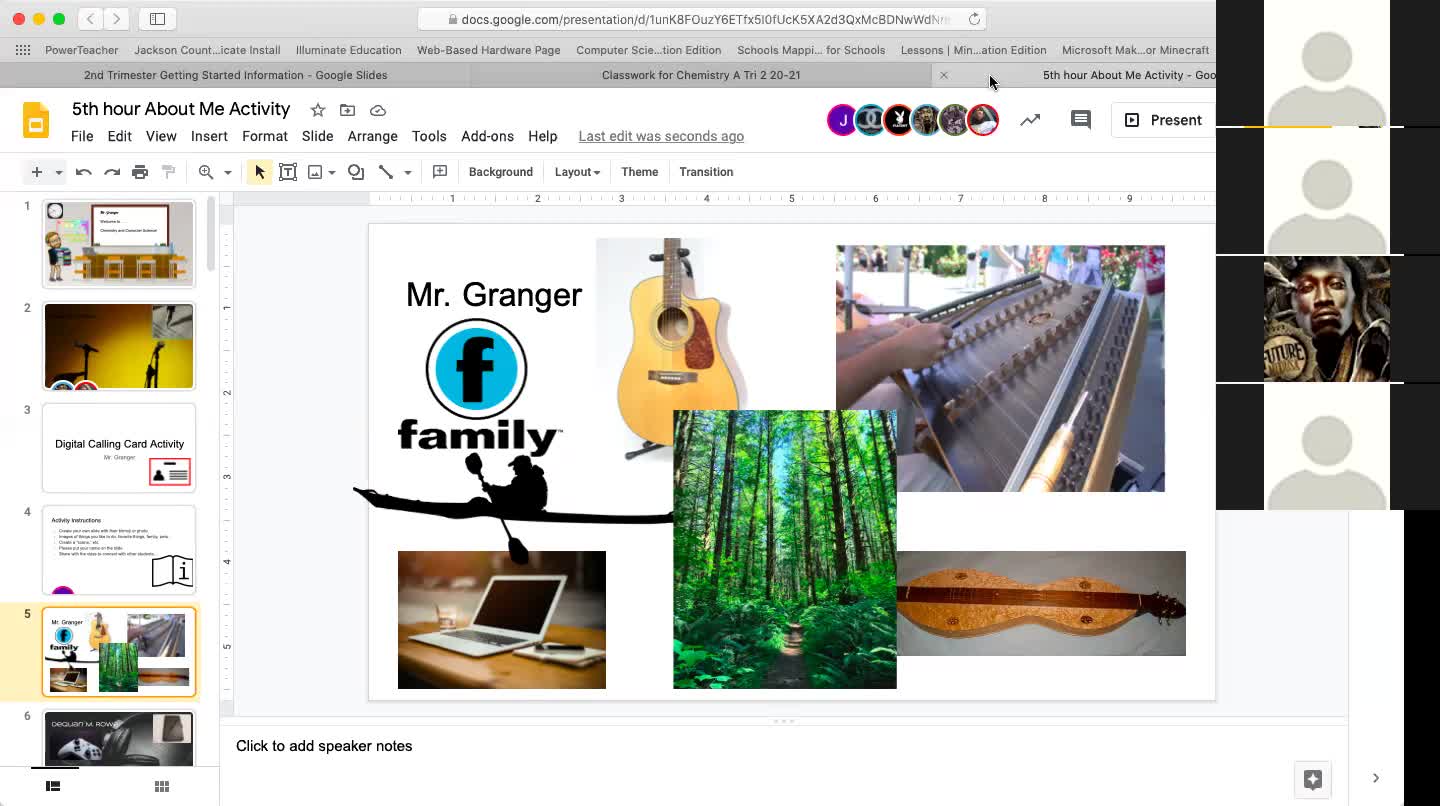
Task: Select the Mr. Granger title text
Action: point(494,295)
